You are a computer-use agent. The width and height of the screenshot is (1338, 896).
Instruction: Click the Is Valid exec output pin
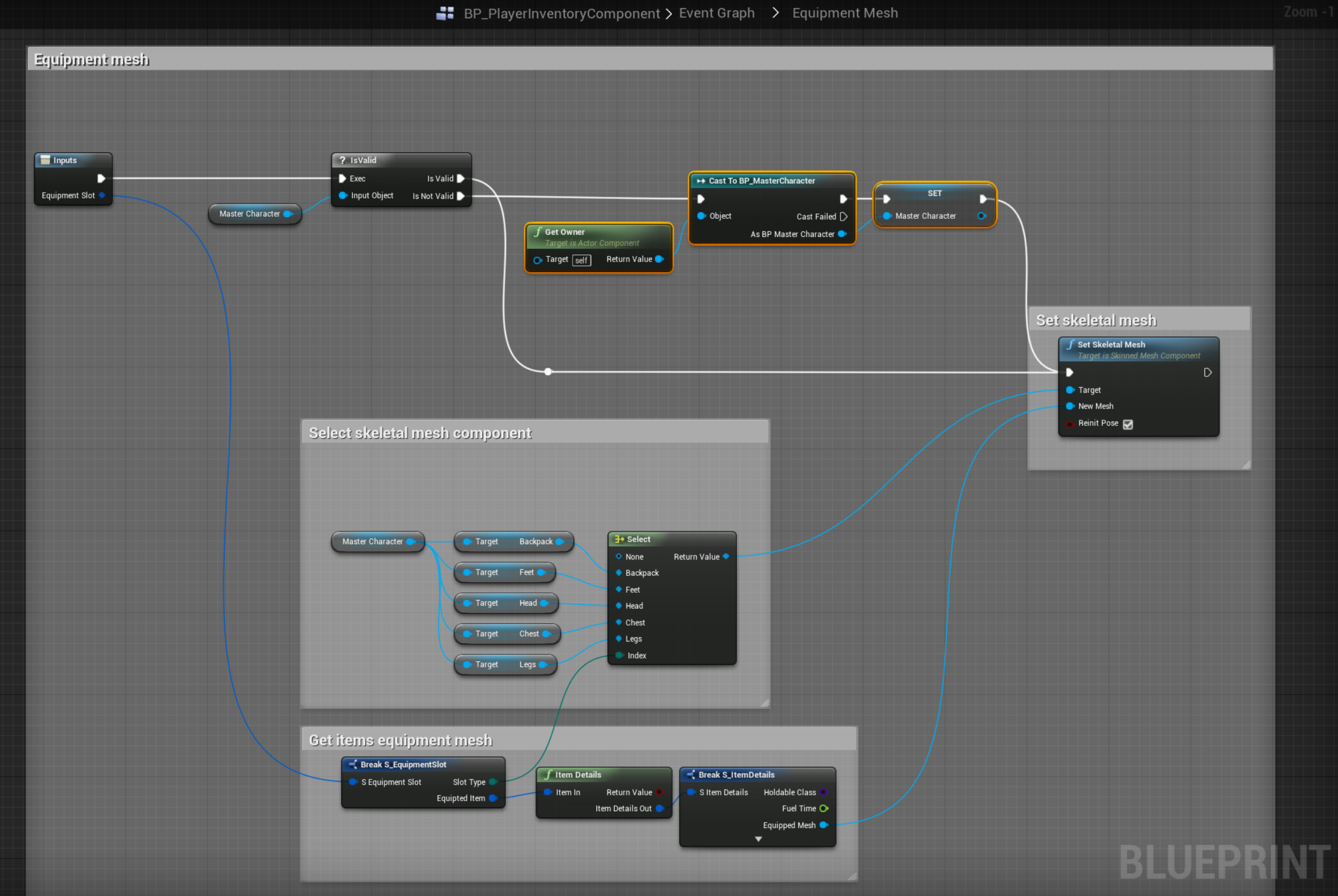[461, 178]
